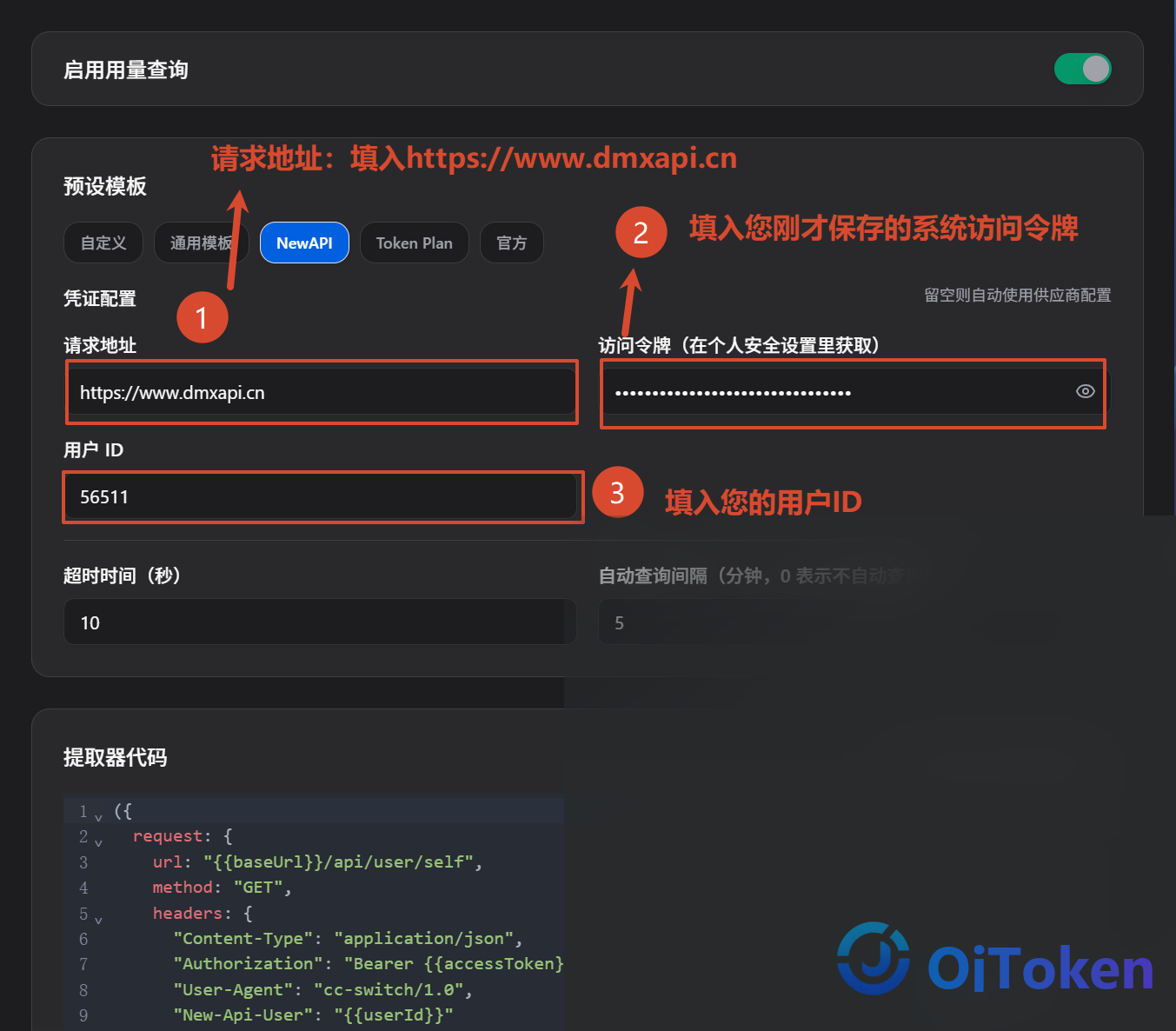
Task: Click the 提取器代码 section heading
Action: 115,757
